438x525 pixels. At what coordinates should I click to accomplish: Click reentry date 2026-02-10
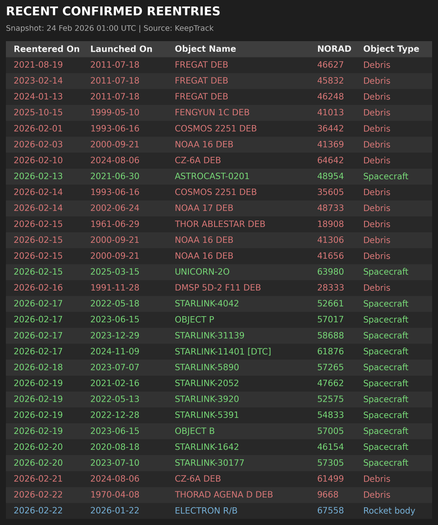38,160
